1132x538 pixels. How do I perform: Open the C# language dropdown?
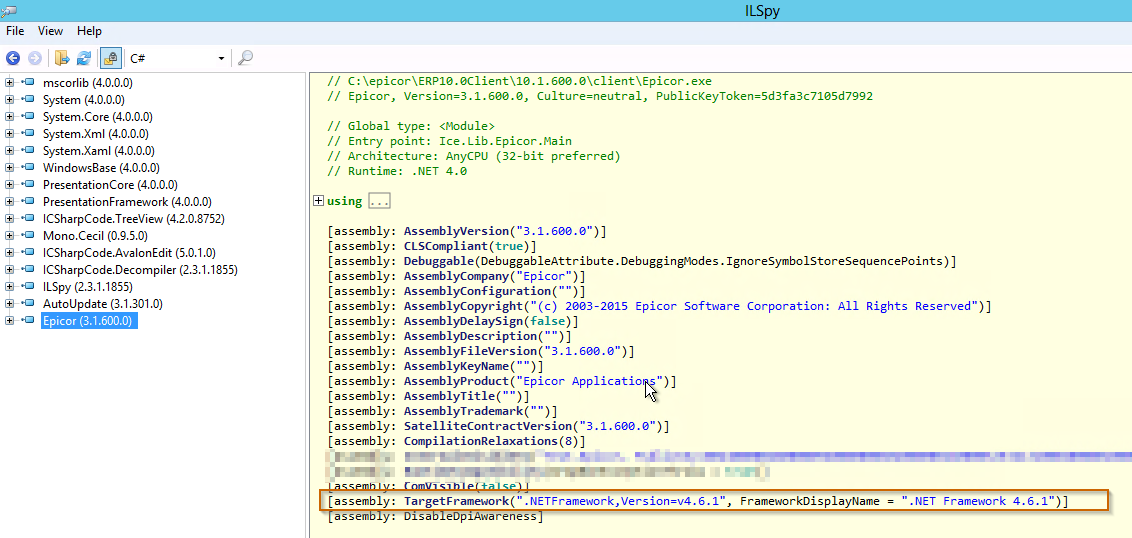click(x=177, y=58)
